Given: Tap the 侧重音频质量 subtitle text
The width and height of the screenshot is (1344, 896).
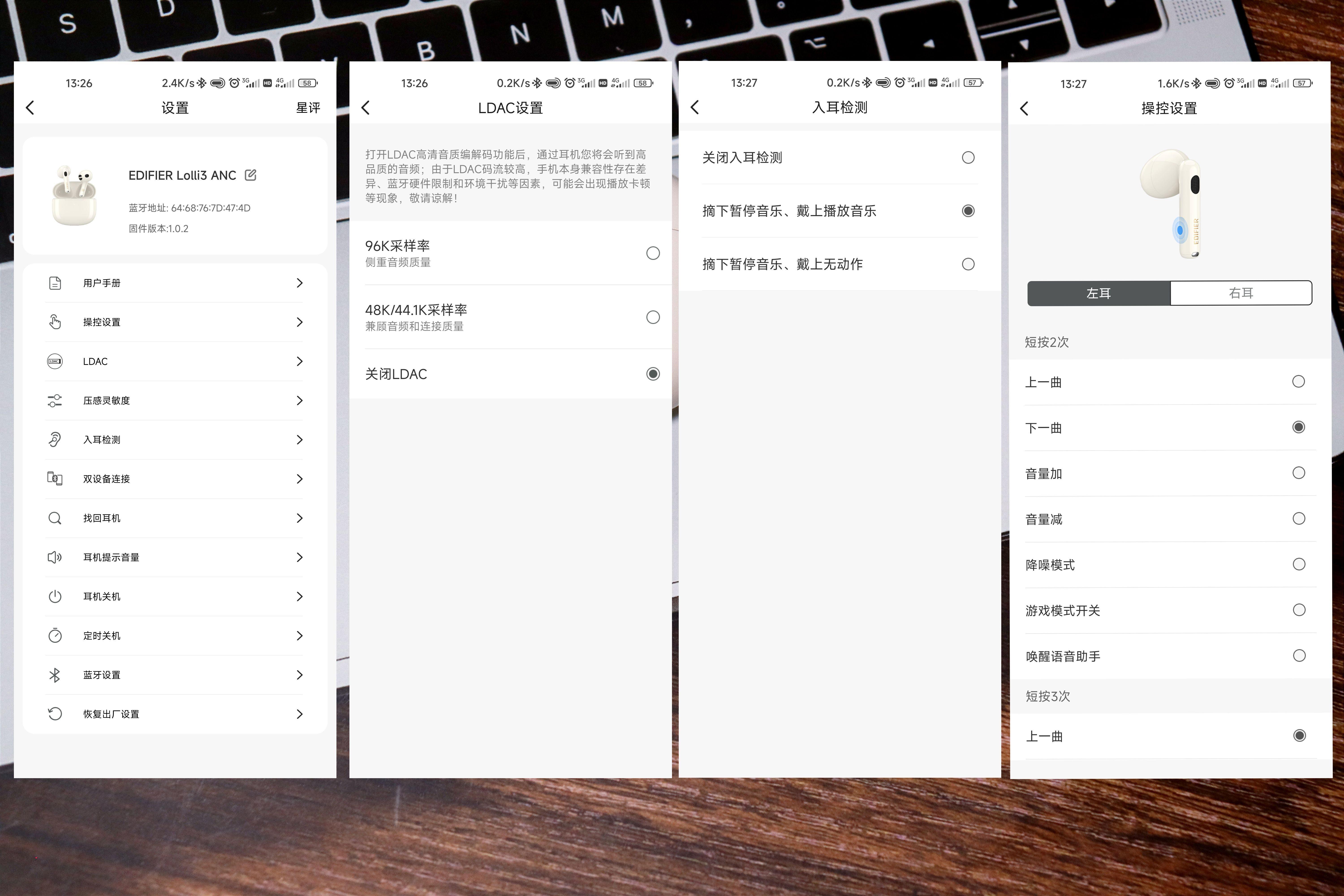Looking at the screenshot, I should coord(398,262).
